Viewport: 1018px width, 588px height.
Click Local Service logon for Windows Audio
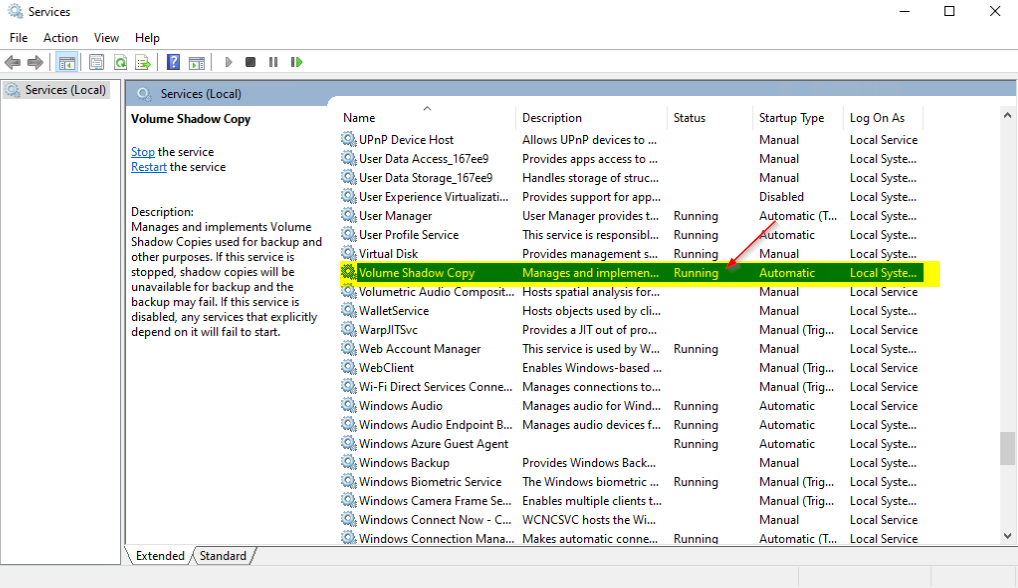(x=884, y=405)
